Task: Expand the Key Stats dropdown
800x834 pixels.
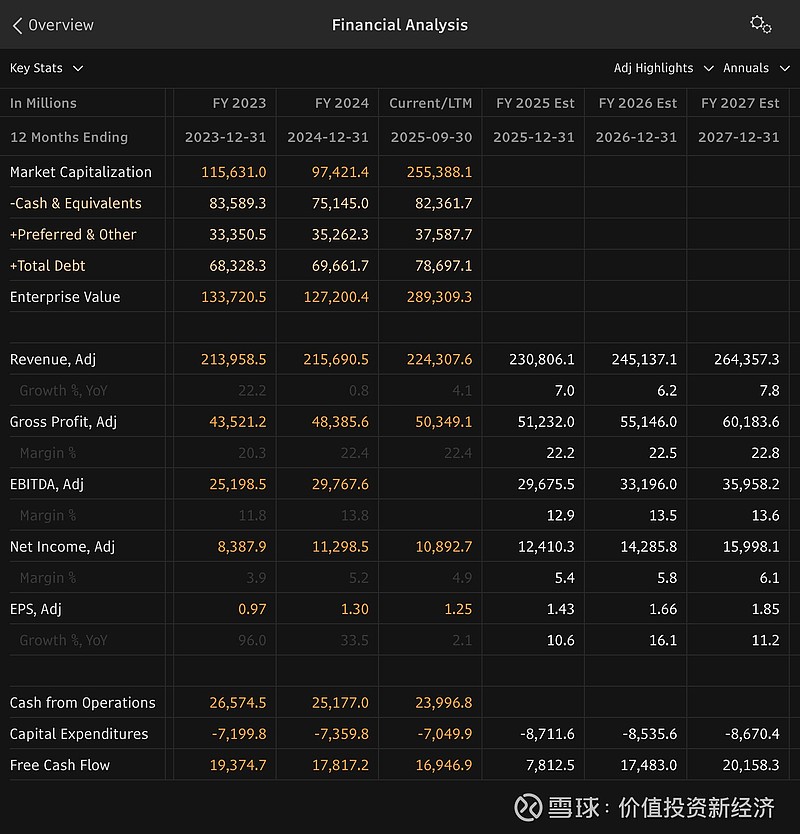Action: [46, 68]
